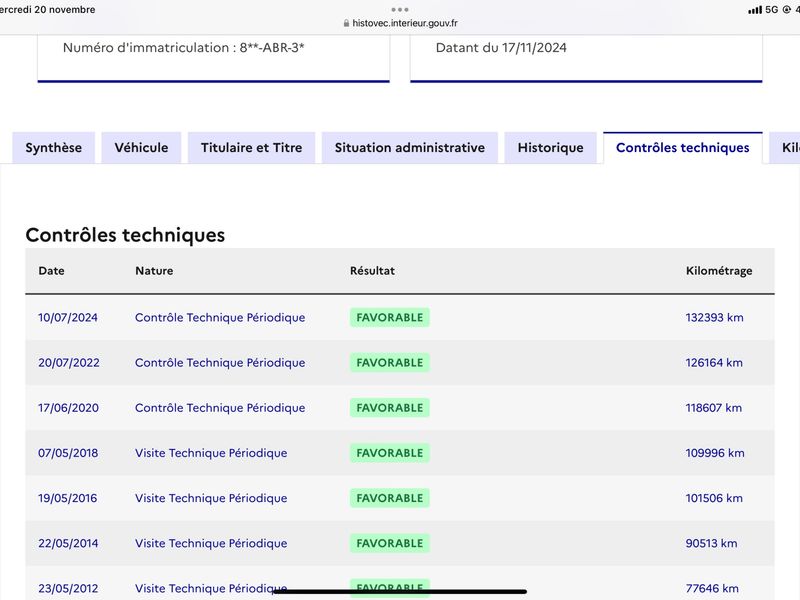Click the Numéro d'immatriculation 8**-ABR-3* text
The width and height of the screenshot is (800, 600).
[184, 47]
